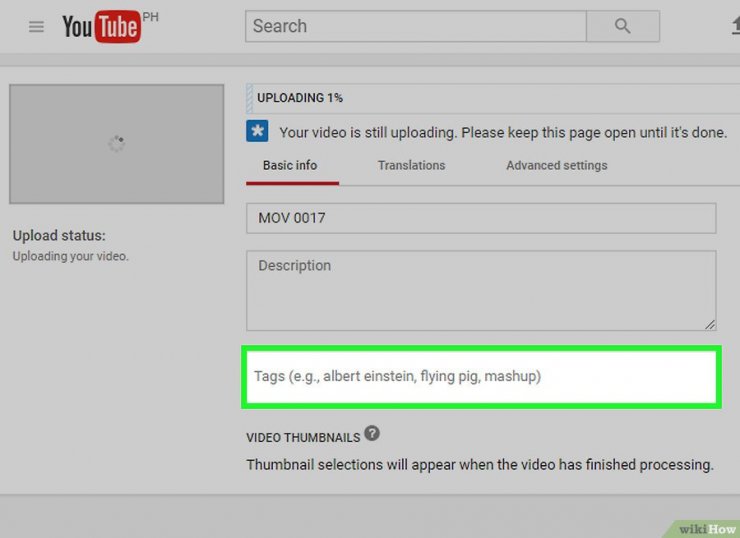Open the hamburger guide menu
The height and width of the screenshot is (538, 740).
pos(37,27)
